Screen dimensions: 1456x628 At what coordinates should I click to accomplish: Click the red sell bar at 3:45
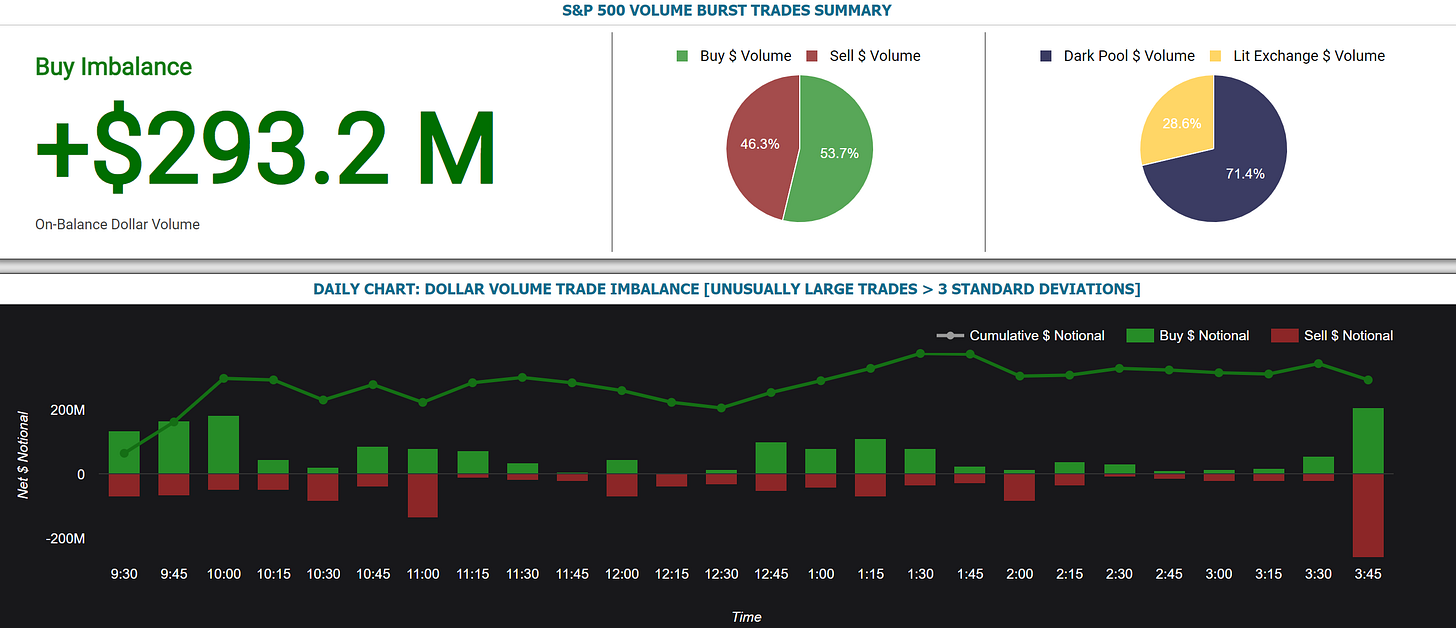coord(1367,515)
